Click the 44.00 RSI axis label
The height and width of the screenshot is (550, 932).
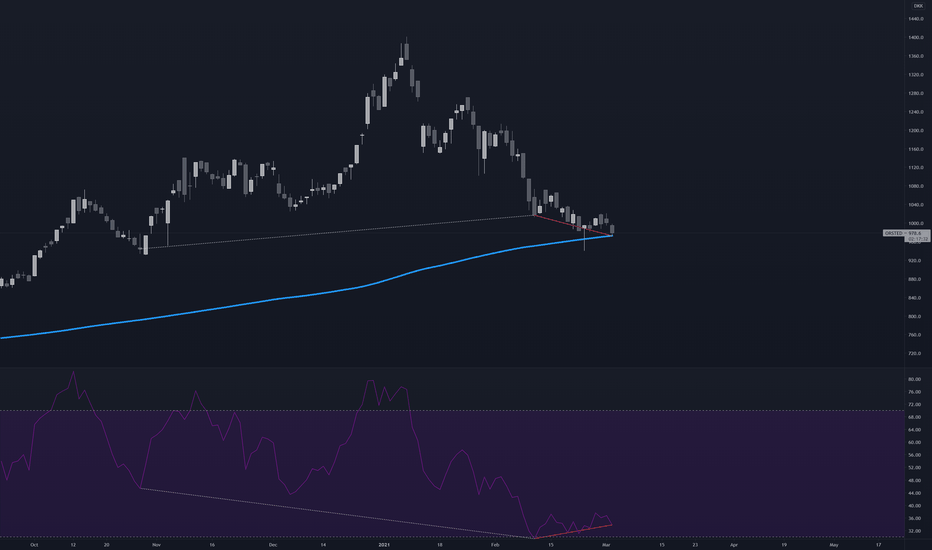click(915, 493)
